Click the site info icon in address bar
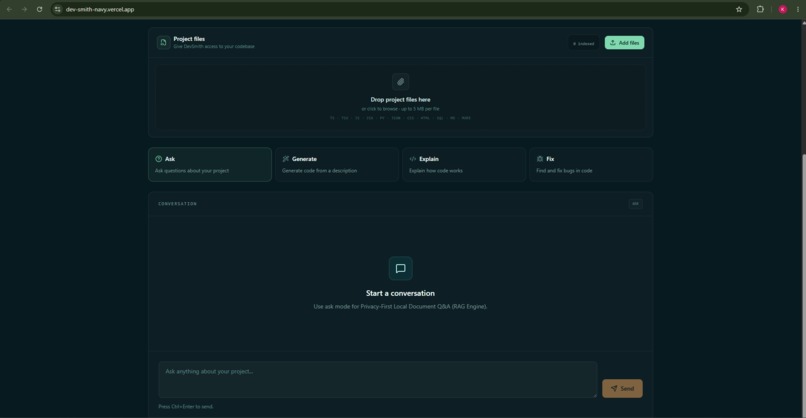 pos(58,9)
